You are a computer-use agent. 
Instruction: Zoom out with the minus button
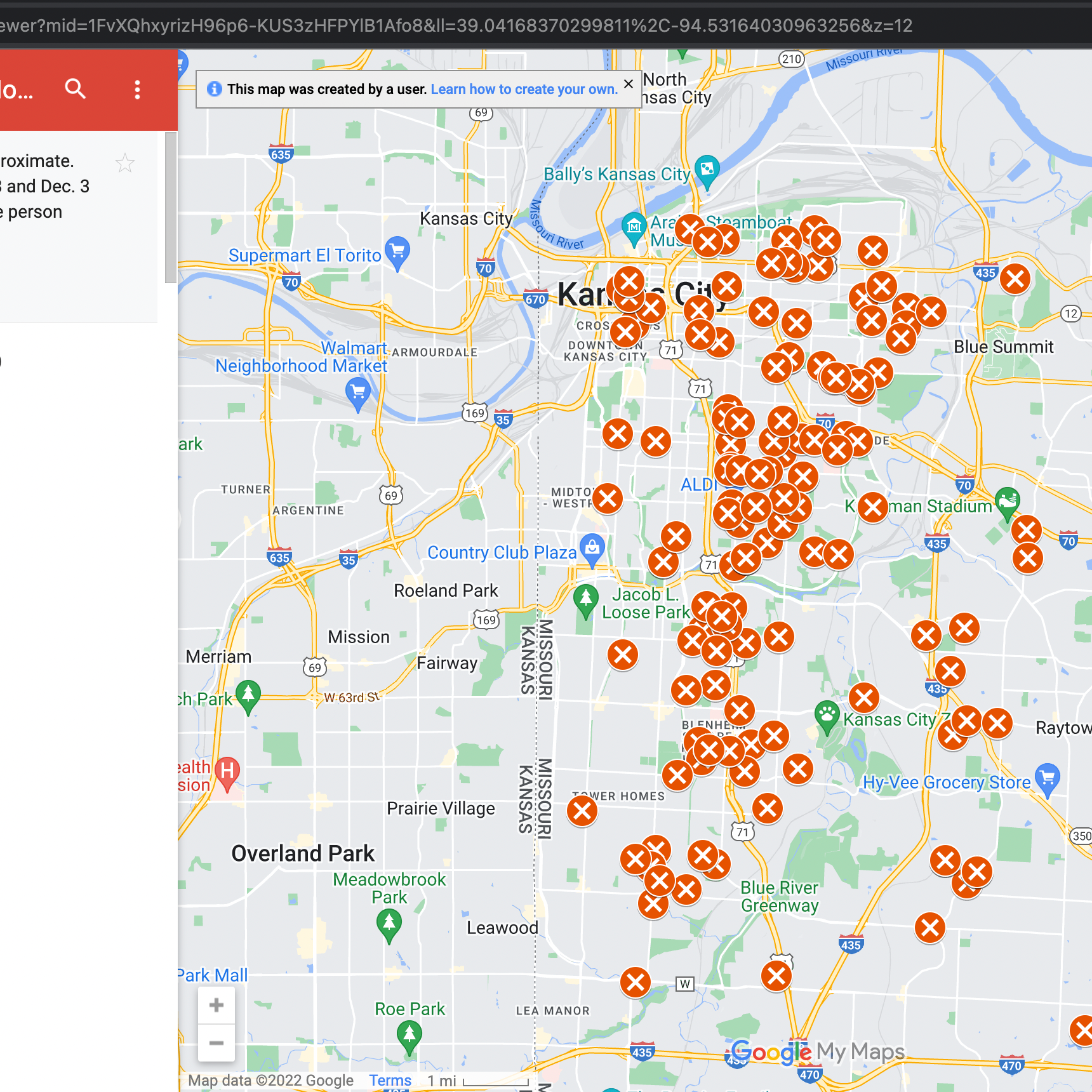tap(216, 1042)
